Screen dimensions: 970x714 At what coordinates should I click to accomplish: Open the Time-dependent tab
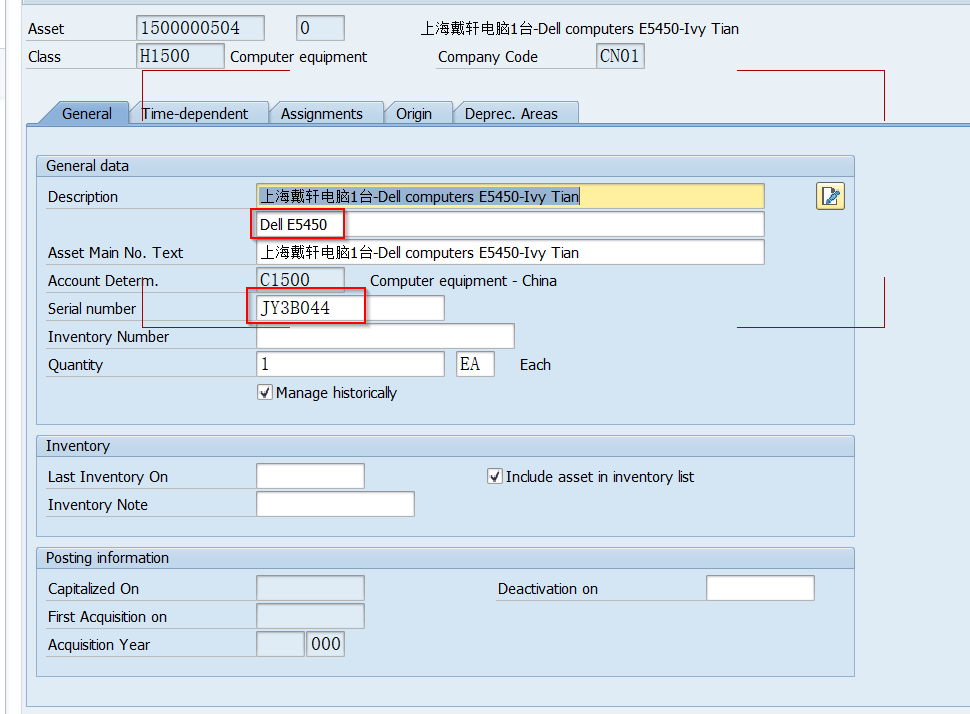click(195, 114)
